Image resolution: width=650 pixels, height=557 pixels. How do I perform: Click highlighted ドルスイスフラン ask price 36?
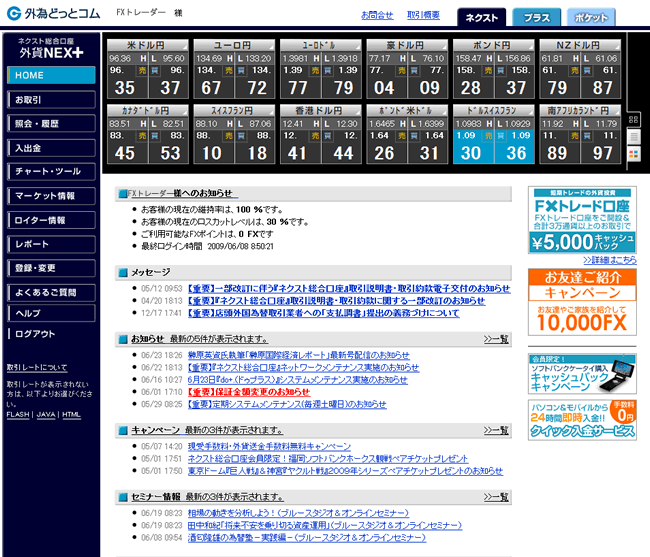516,153
